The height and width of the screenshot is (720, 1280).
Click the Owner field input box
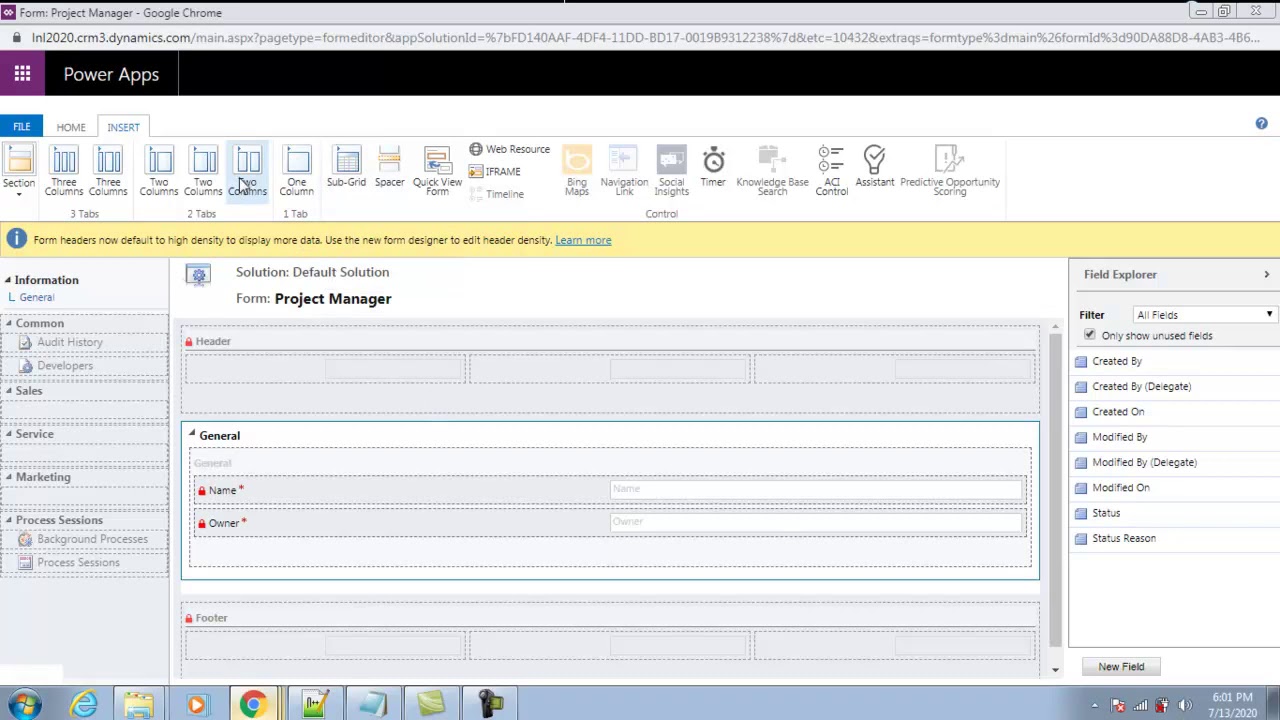[x=816, y=522]
